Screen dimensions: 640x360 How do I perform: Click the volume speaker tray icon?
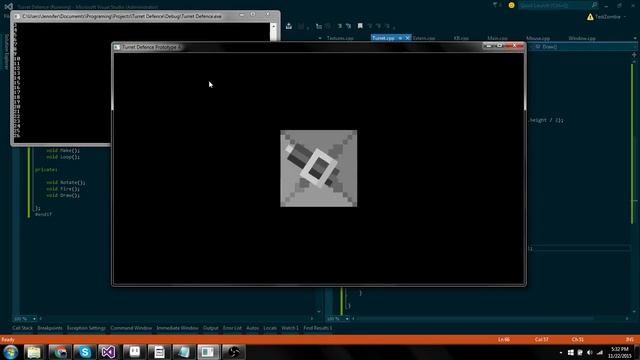click(x=590, y=352)
